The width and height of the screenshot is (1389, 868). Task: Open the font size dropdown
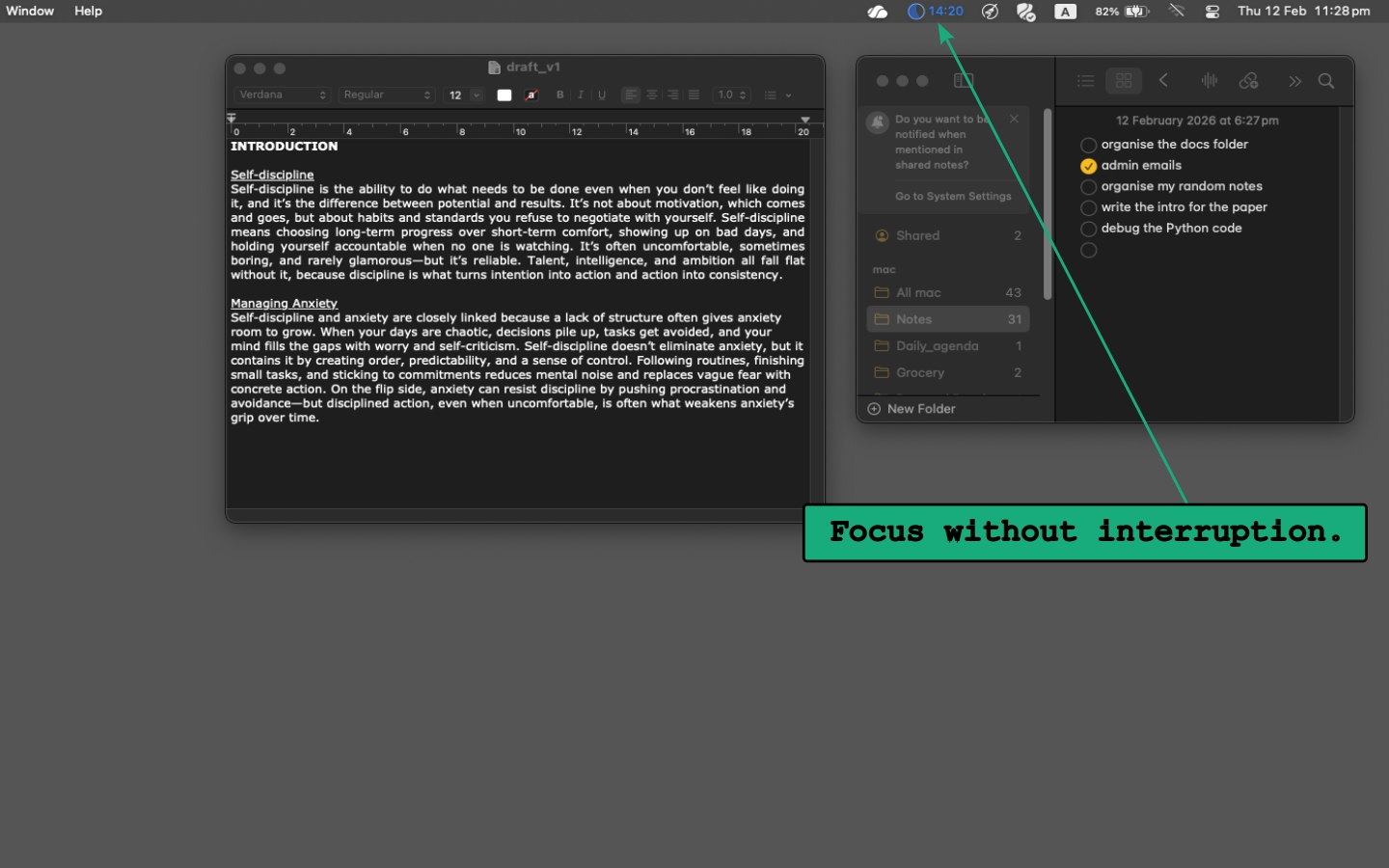[x=463, y=95]
